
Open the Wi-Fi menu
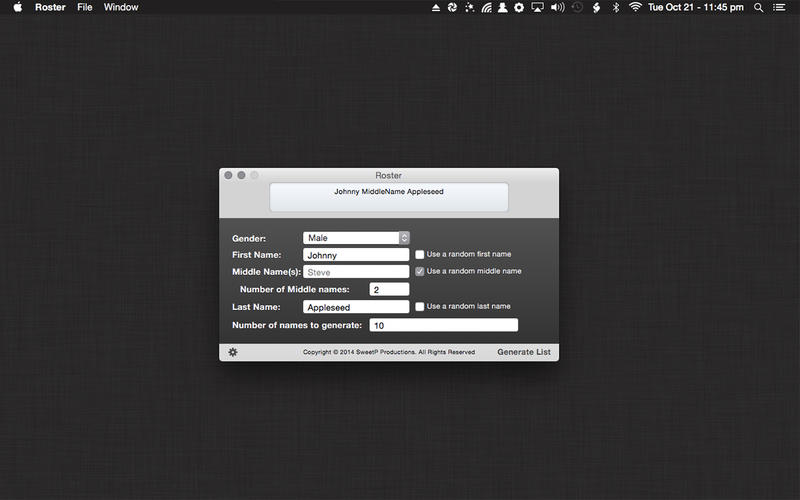coord(635,7)
